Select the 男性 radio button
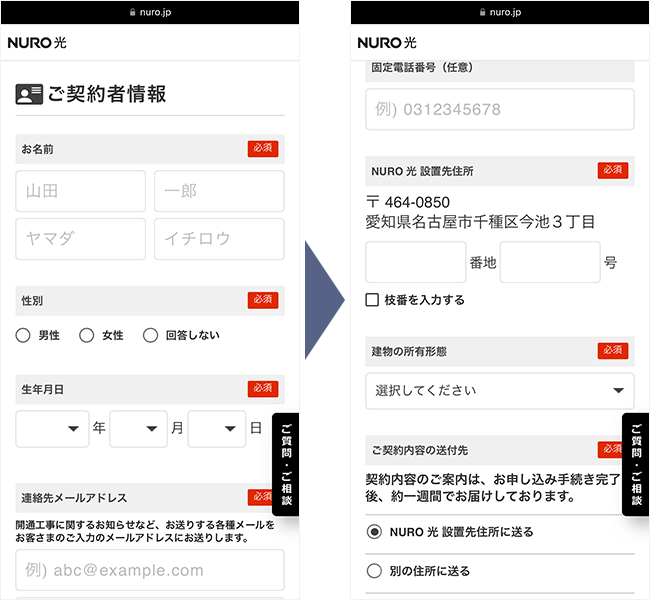Image resolution: width=650 pixels, height=600 pixels. tap(23, 335)
